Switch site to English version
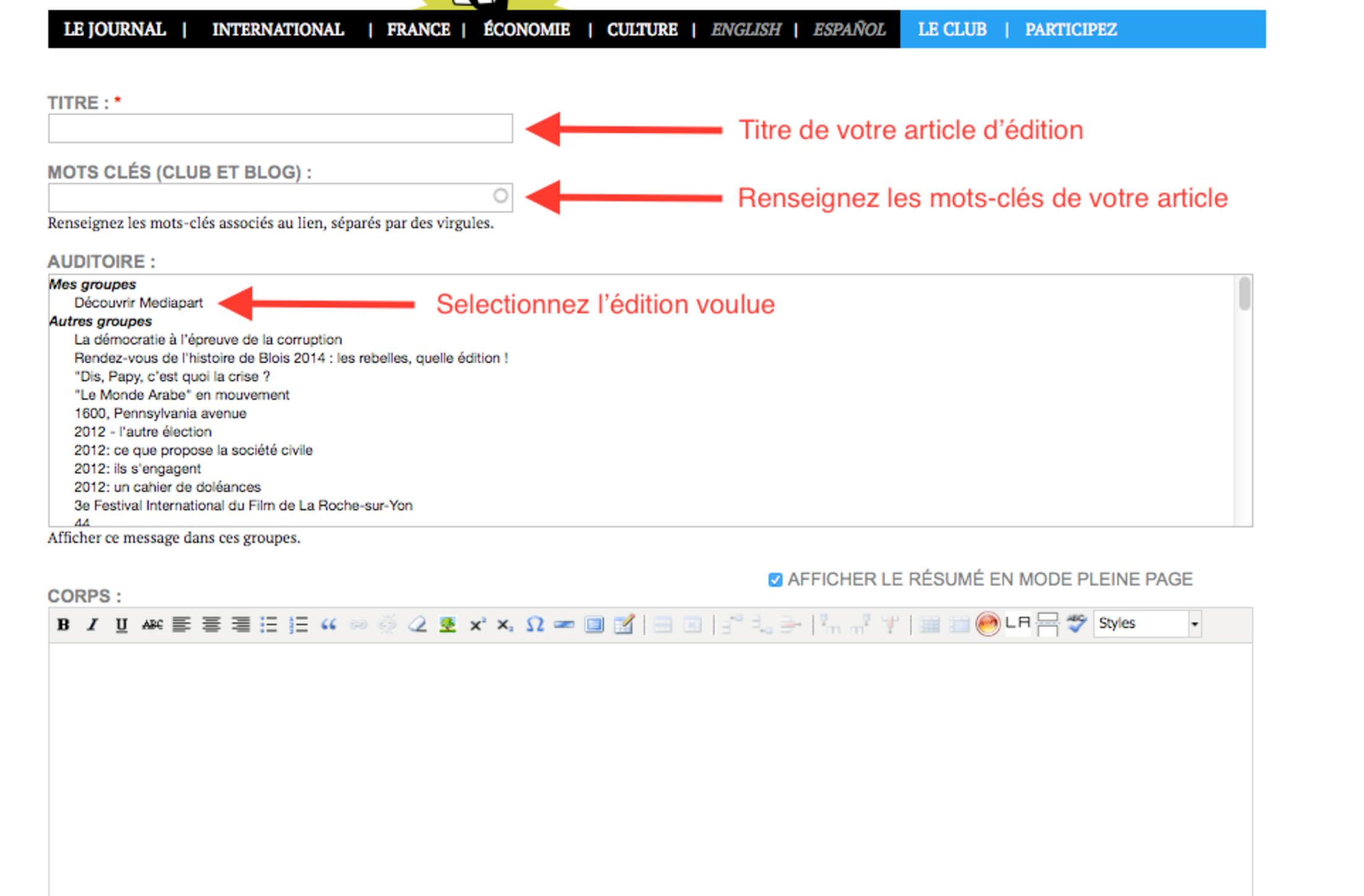1364x896 pixels. pyautogui.click(x=745, y=30)
